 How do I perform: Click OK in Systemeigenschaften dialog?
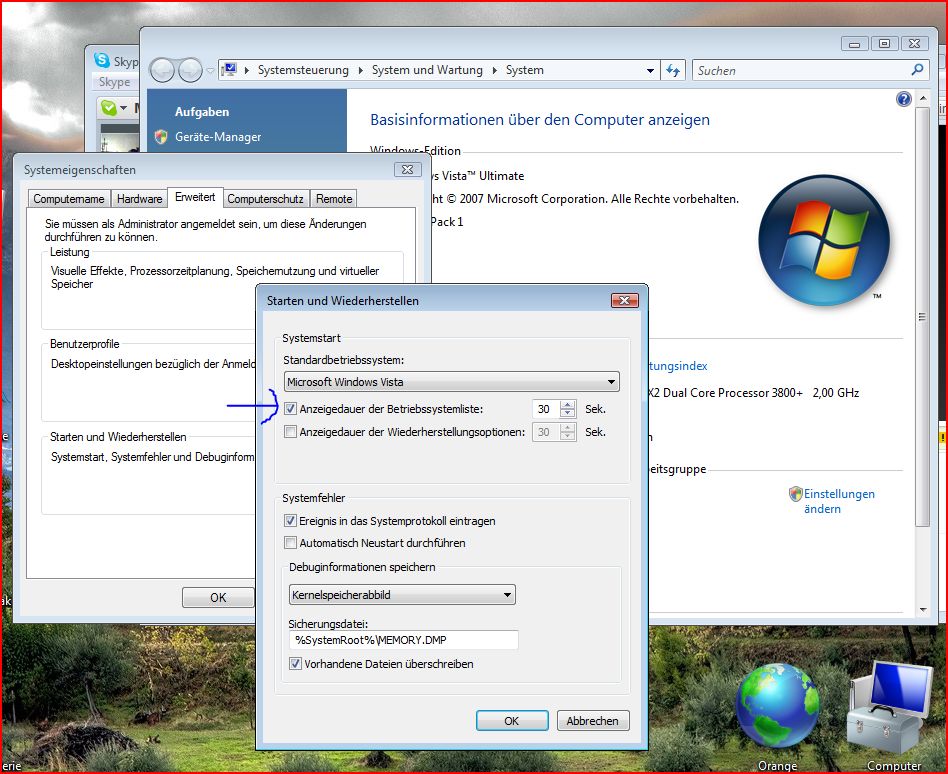(218, 597)
